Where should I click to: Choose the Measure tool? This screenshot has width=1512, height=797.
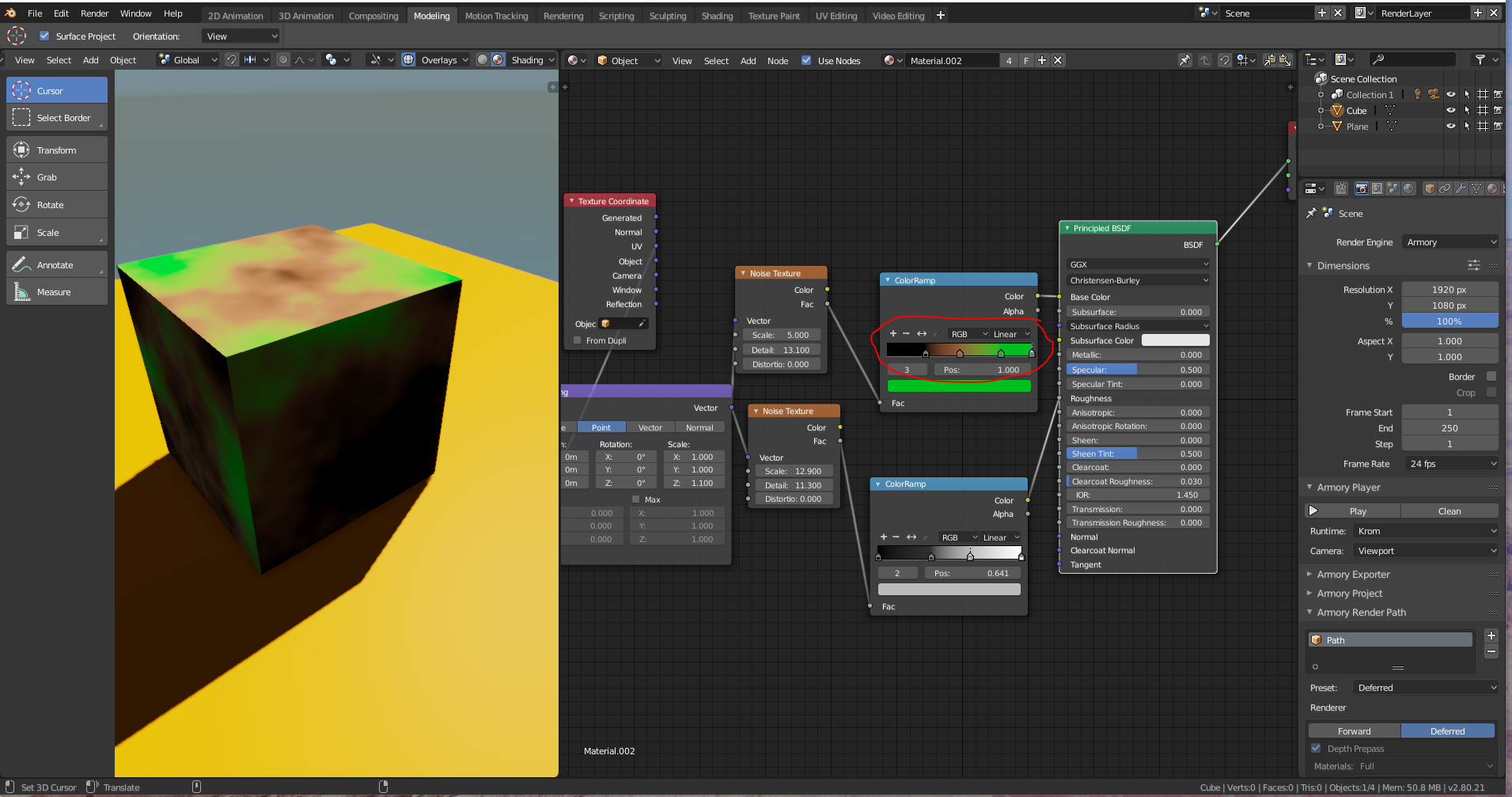(57, 292)
